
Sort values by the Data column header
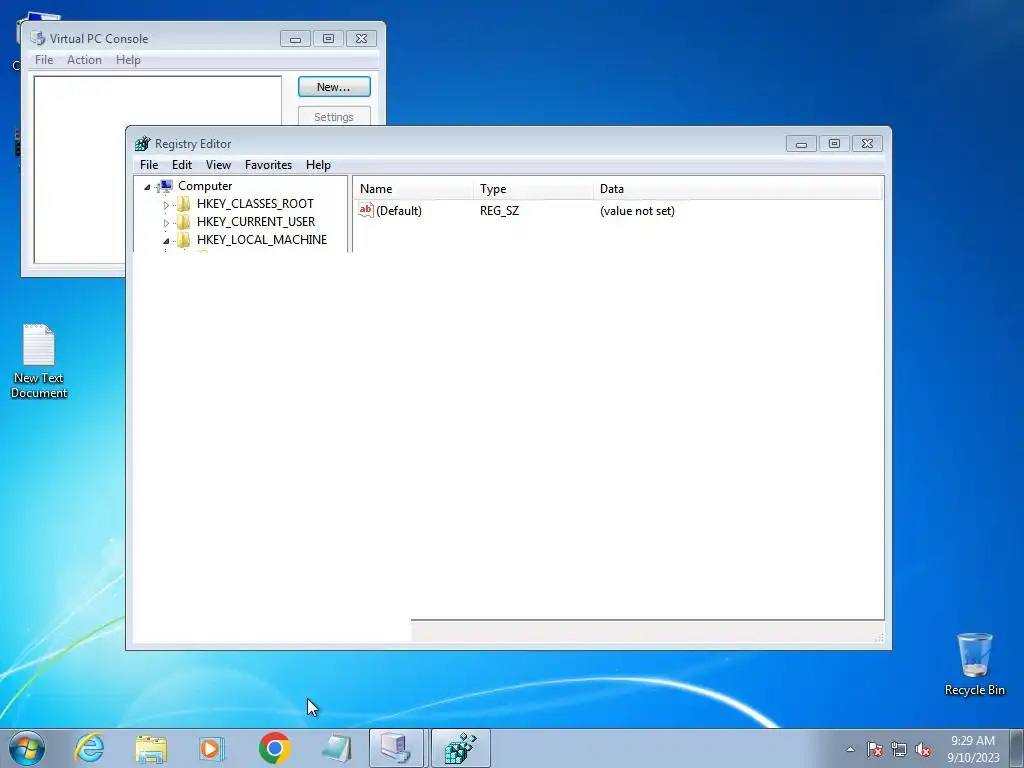[x=738, y=189]
